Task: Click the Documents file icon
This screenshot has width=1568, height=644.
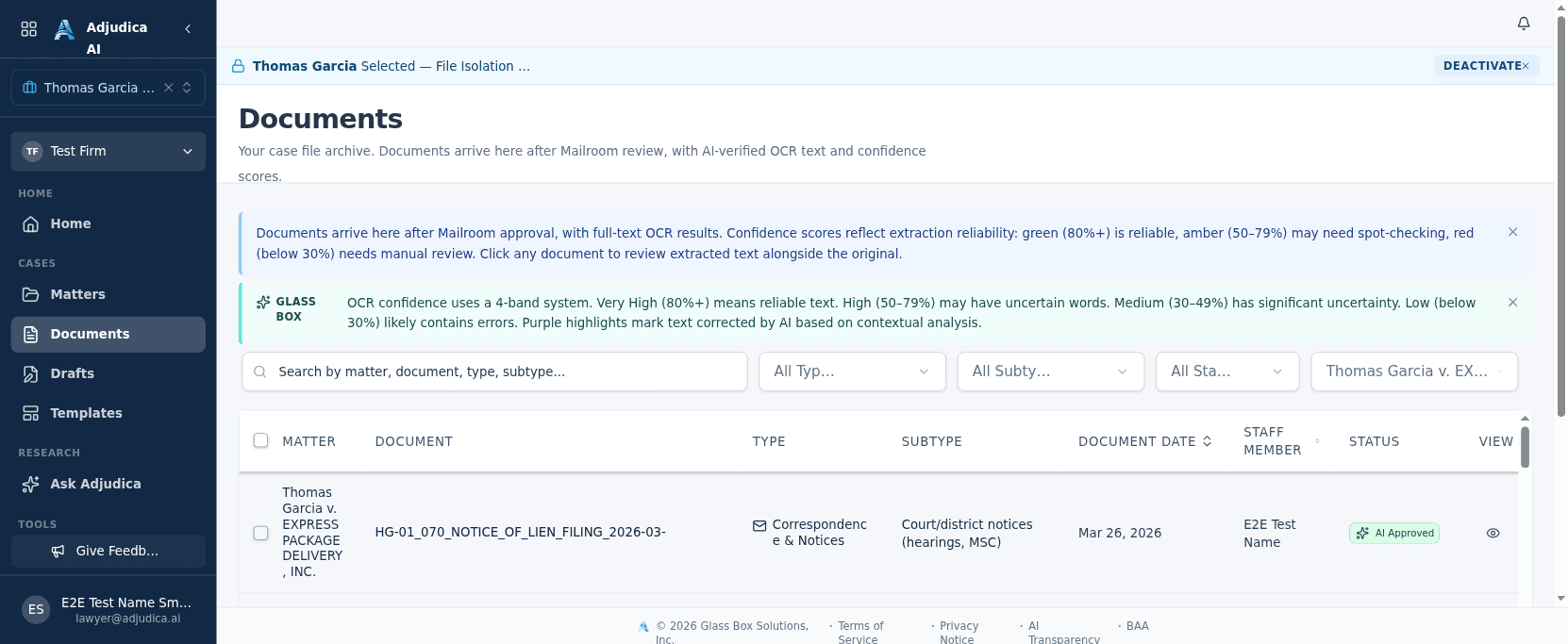Action: 30,335
